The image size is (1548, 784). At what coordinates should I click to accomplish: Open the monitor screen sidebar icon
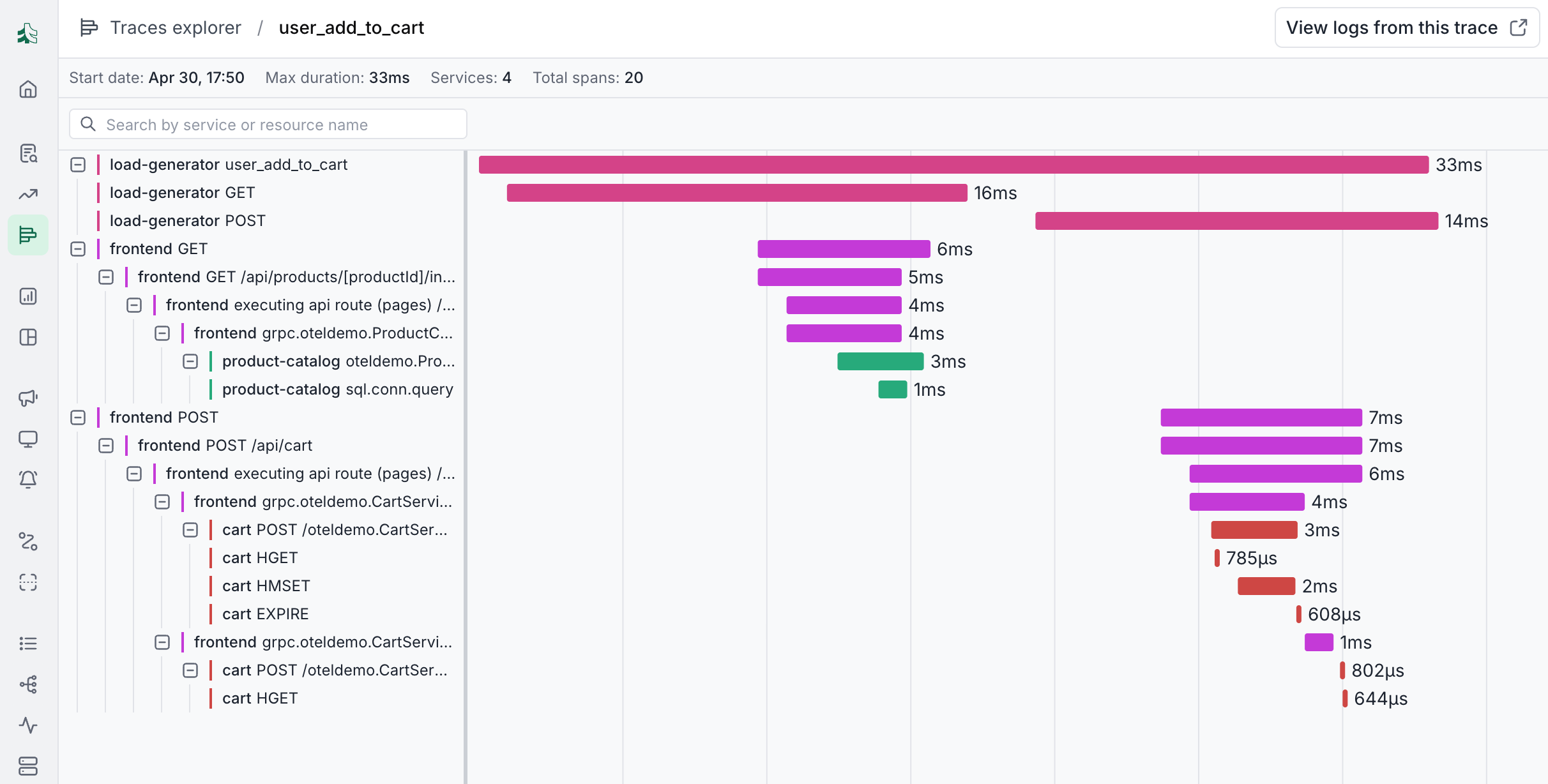28,439
